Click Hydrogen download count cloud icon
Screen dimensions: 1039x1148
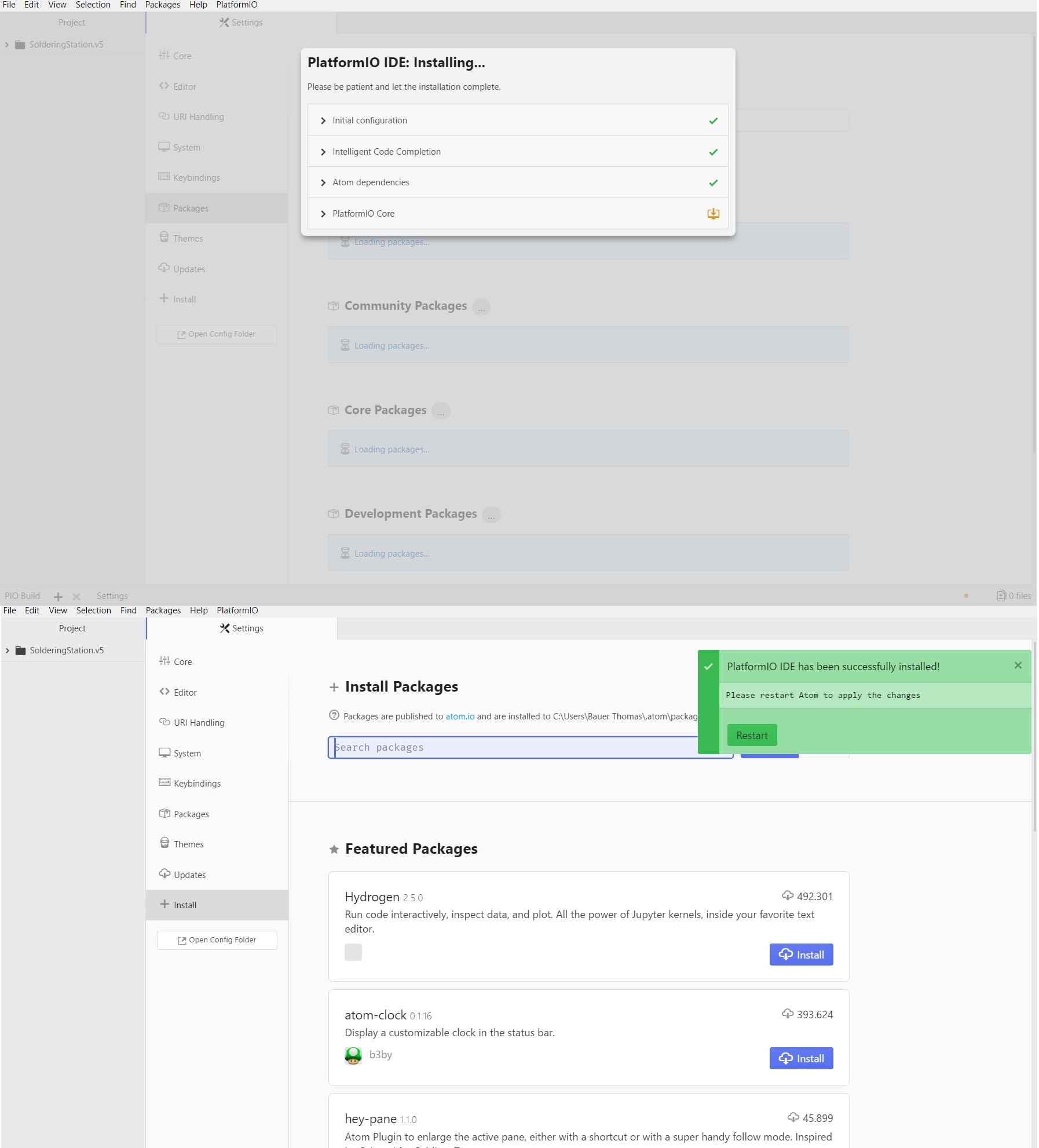point(787,895)
